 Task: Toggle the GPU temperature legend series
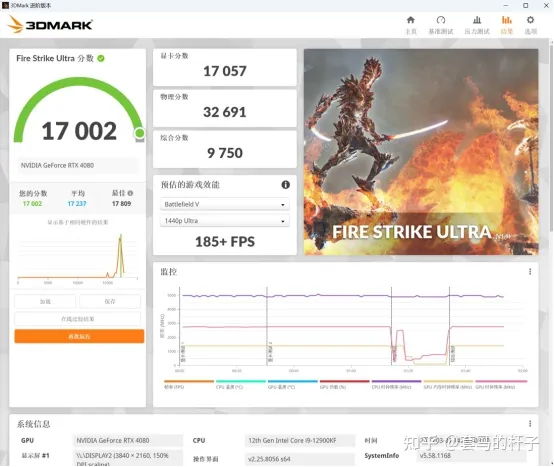point(293,384)
